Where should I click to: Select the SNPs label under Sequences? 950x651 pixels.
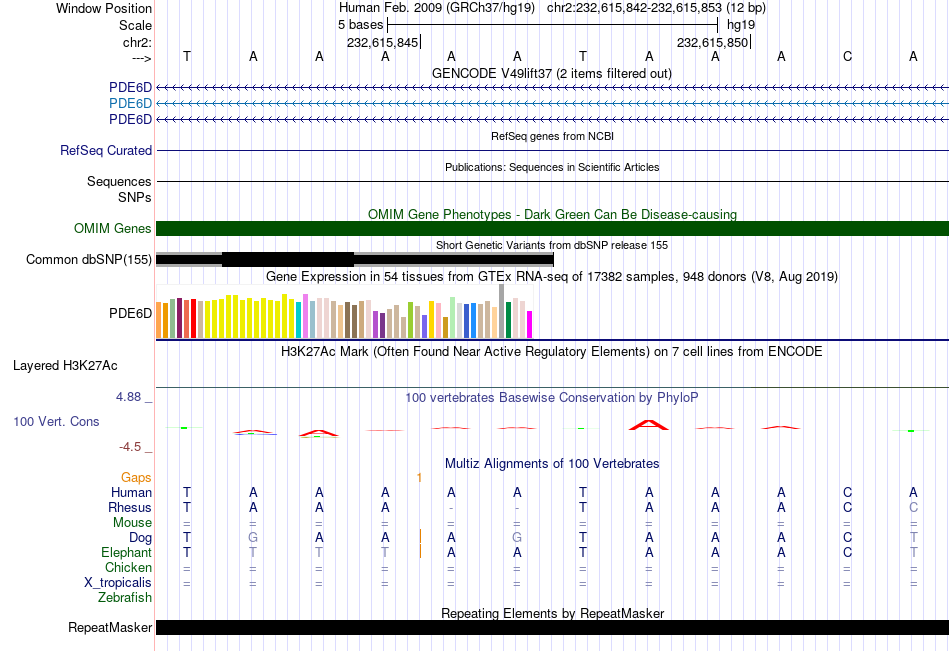(x=135, y=198)
